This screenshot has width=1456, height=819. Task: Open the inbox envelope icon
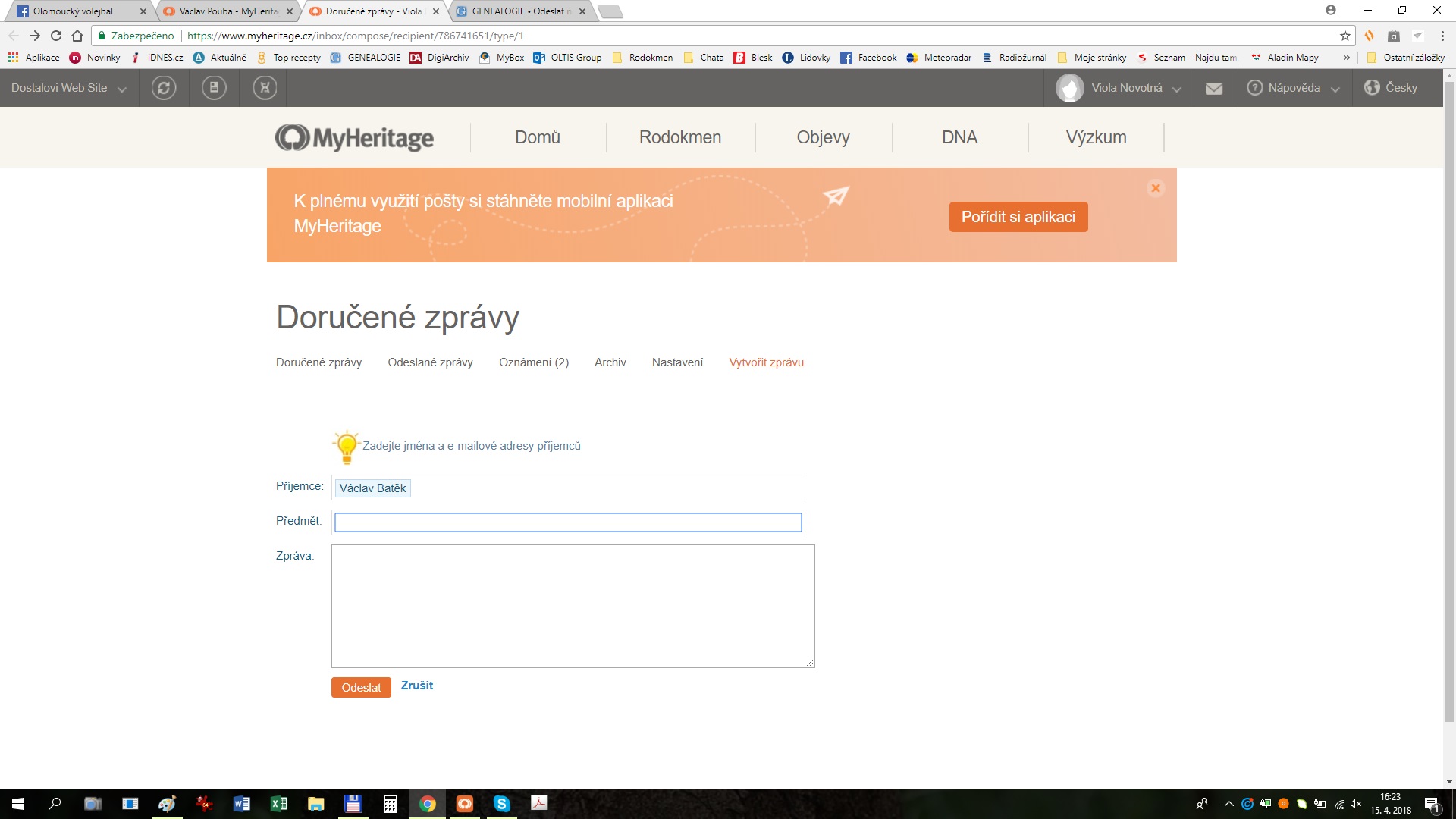1213,89
